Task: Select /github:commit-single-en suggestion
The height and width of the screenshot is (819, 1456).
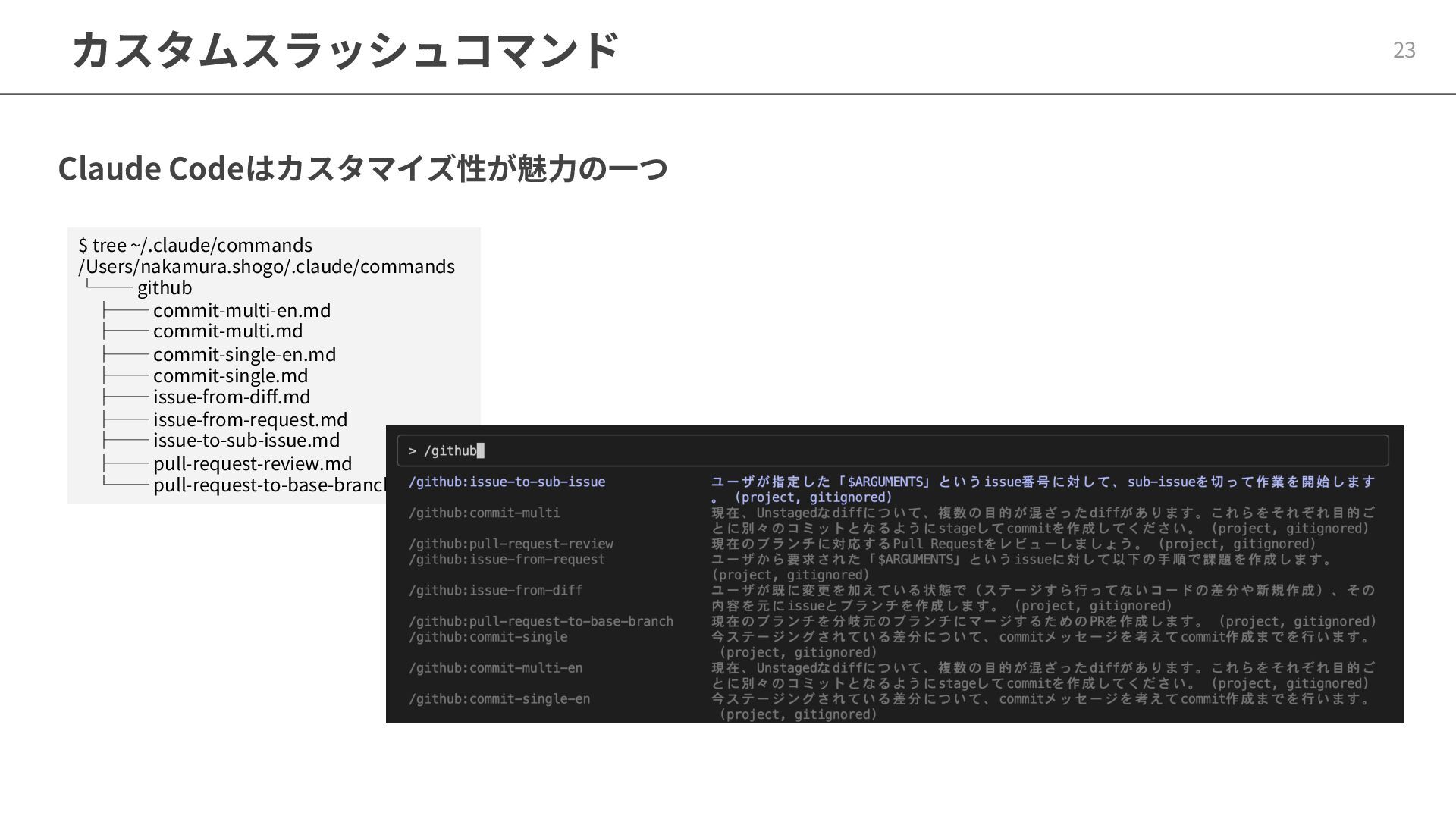Action: click(x=499, y=699)
